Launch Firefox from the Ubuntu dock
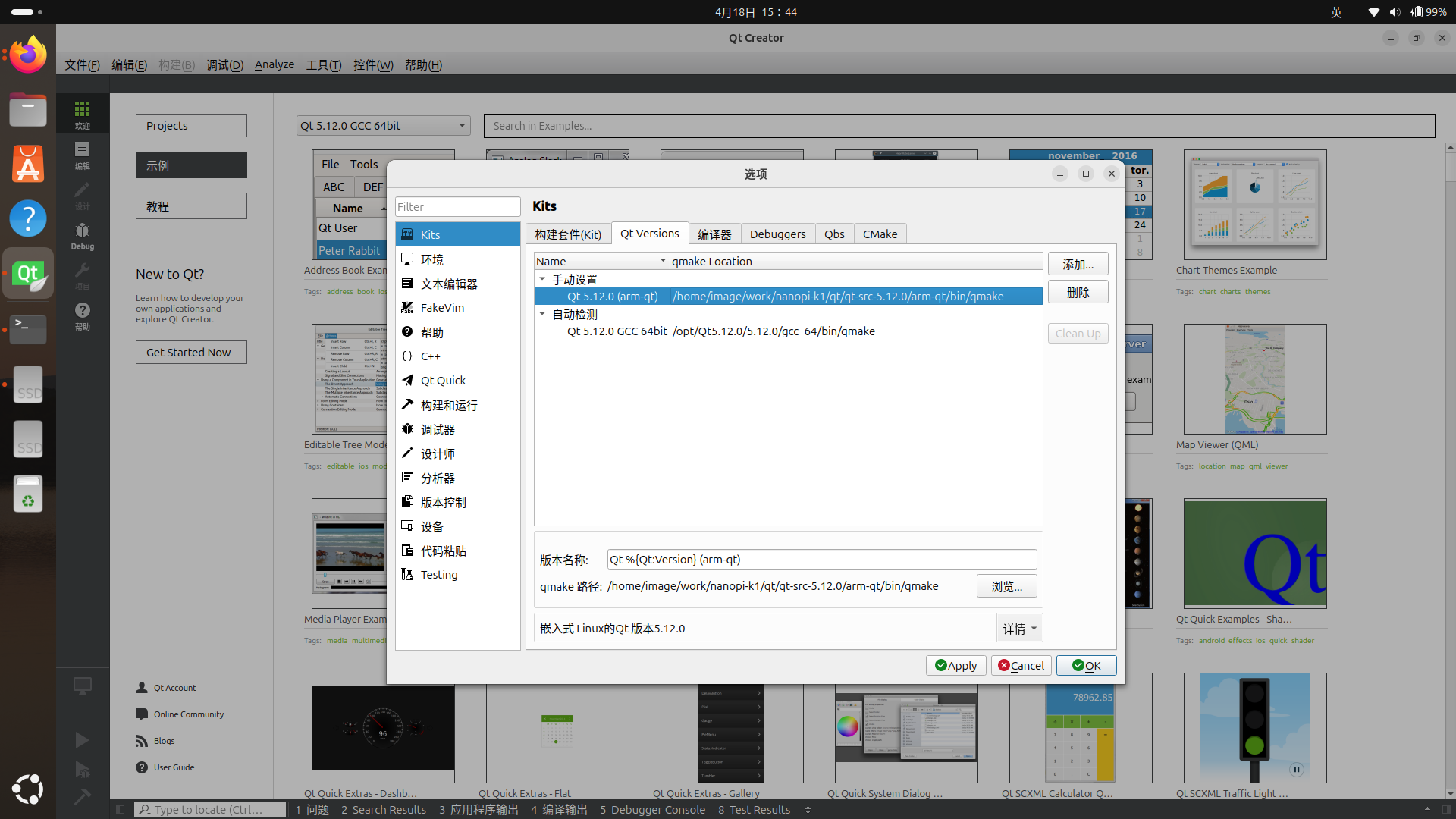This screenshot has height=819, width=1456. (28, 55)
